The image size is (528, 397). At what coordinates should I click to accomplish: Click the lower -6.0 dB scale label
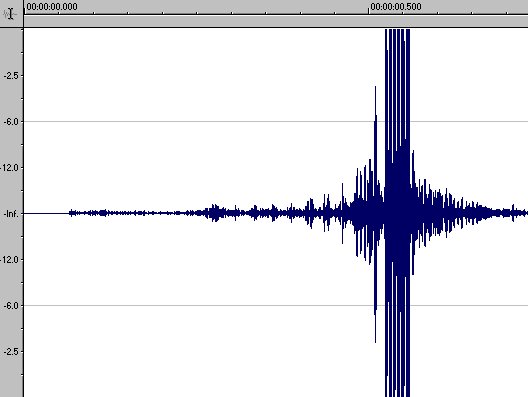coord(11,306)
